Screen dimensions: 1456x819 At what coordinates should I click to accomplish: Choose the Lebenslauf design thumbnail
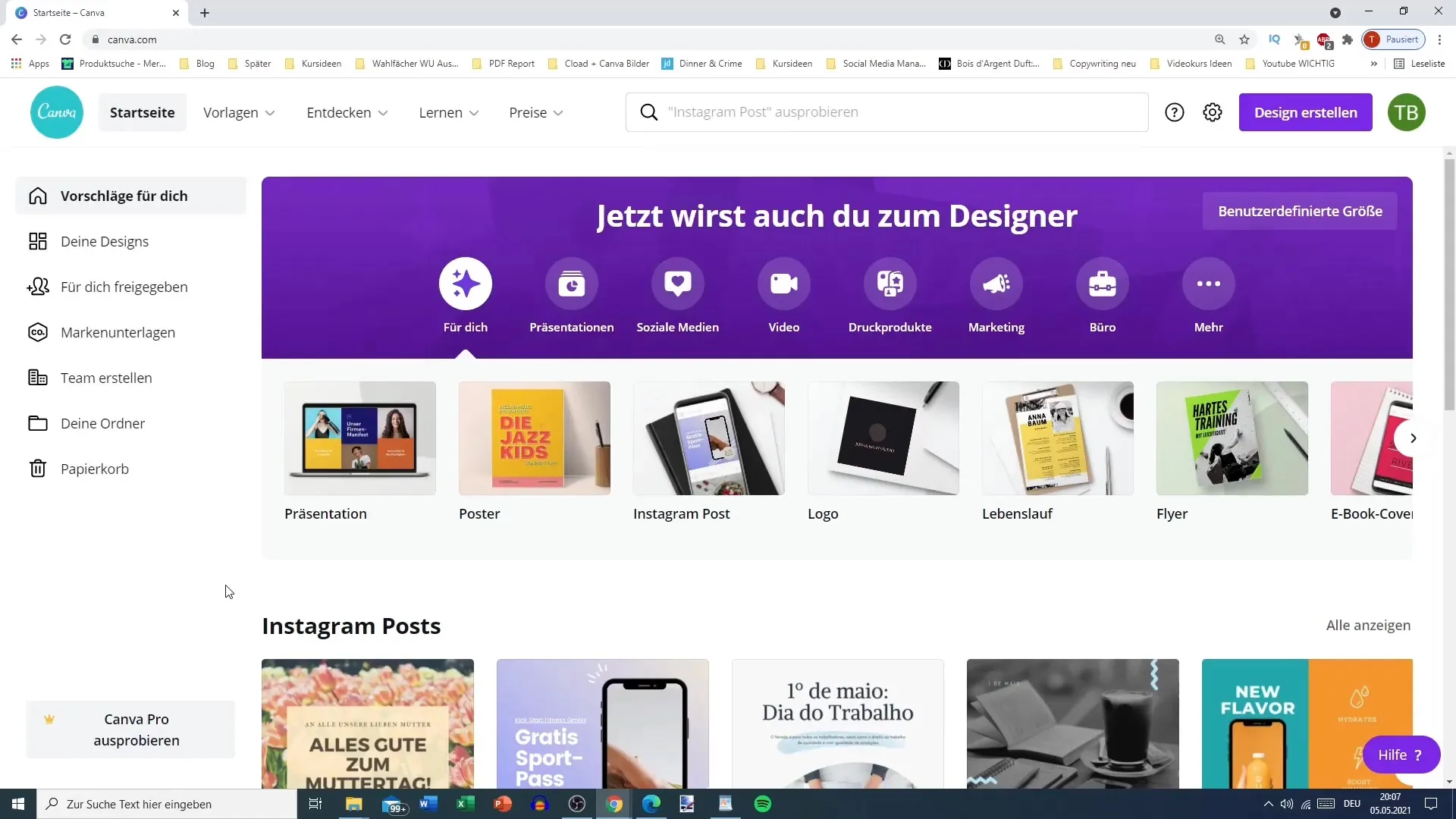1058,438
